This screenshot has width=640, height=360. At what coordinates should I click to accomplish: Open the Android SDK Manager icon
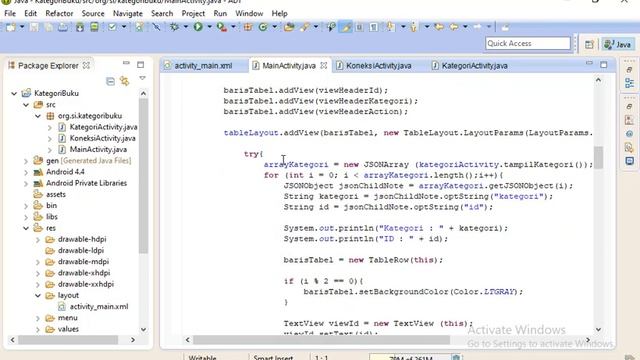point(80,27)
